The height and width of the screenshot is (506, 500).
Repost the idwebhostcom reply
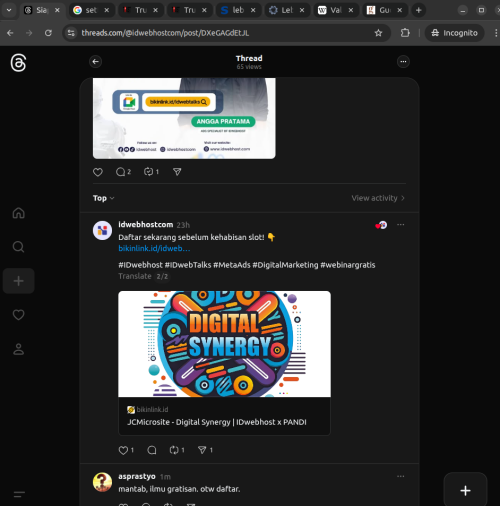coord(177,450)
